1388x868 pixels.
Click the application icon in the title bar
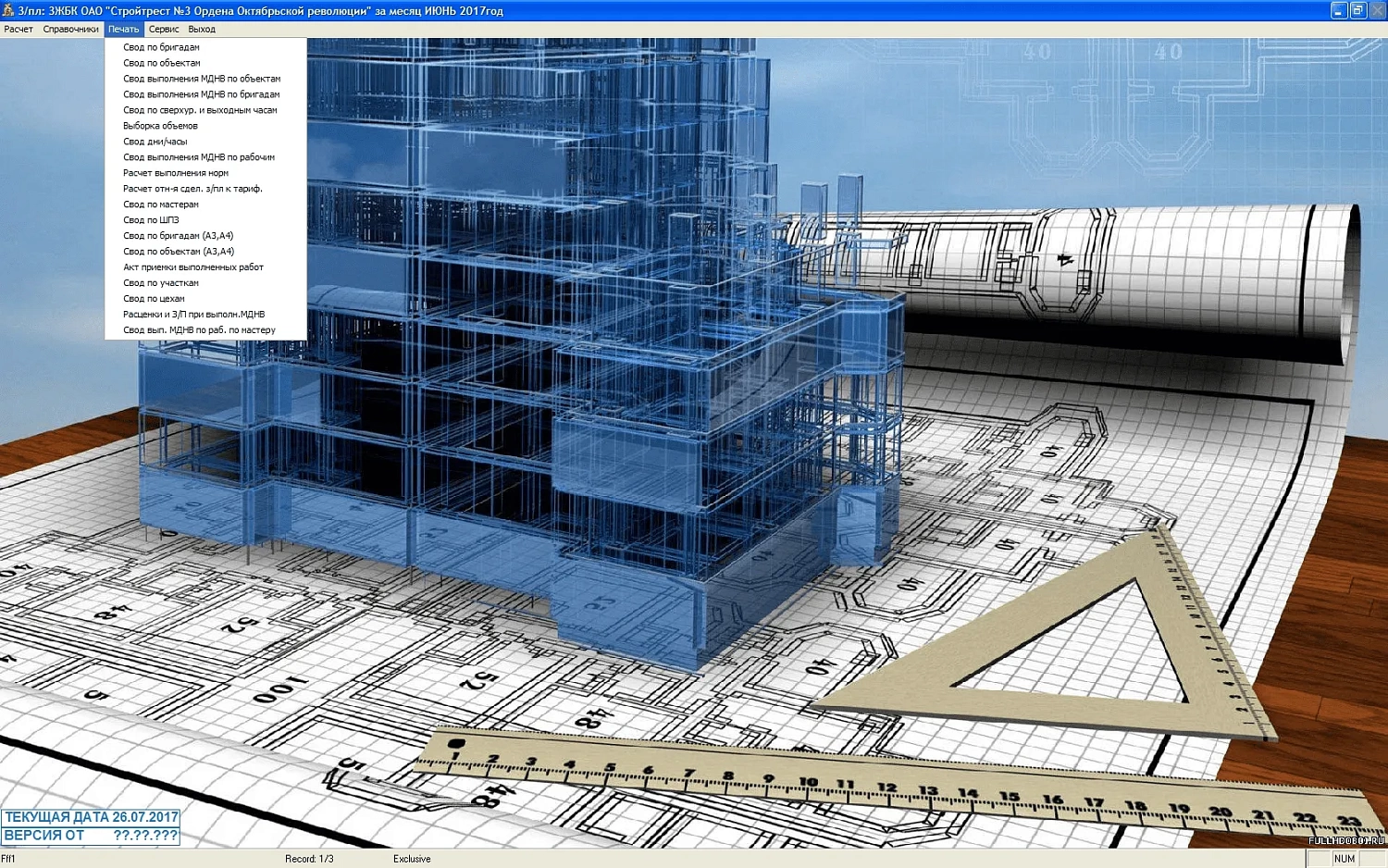[8, 10]
